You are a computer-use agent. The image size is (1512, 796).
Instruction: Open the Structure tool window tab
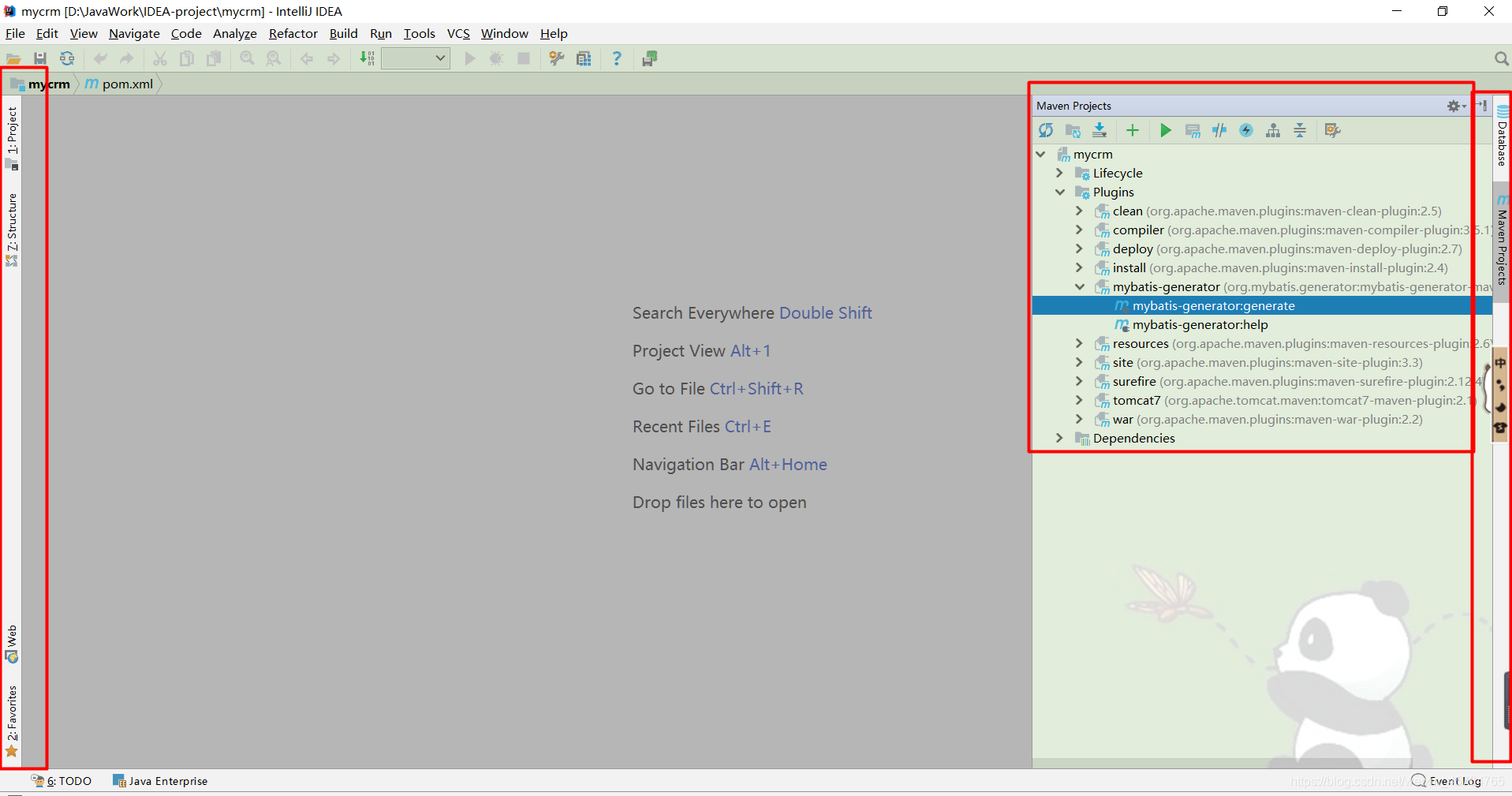point(12,230)
